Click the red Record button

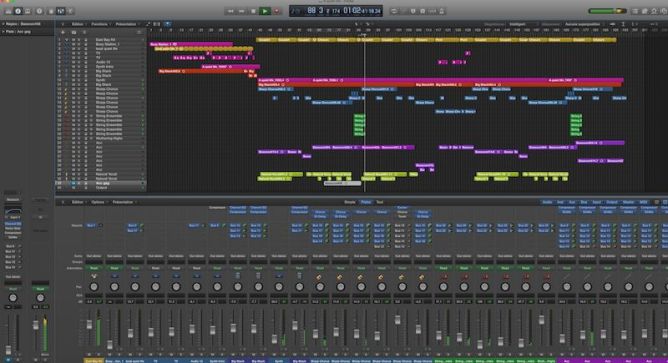pyautogui.click(x=277, y=11)
